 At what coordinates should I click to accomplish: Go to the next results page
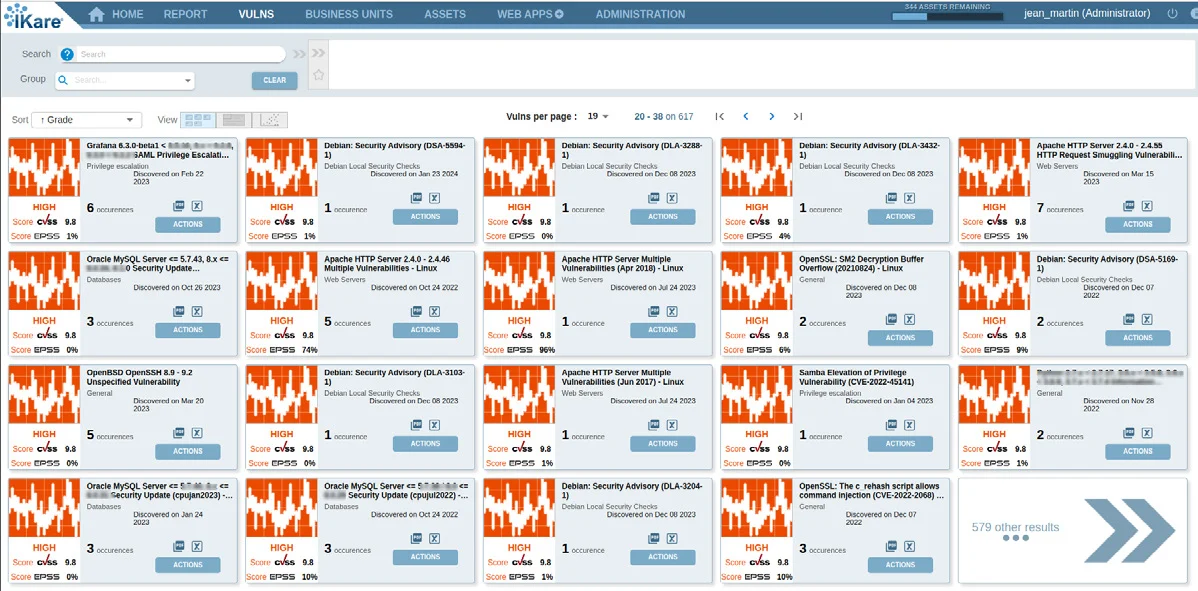tap(772, 117)
